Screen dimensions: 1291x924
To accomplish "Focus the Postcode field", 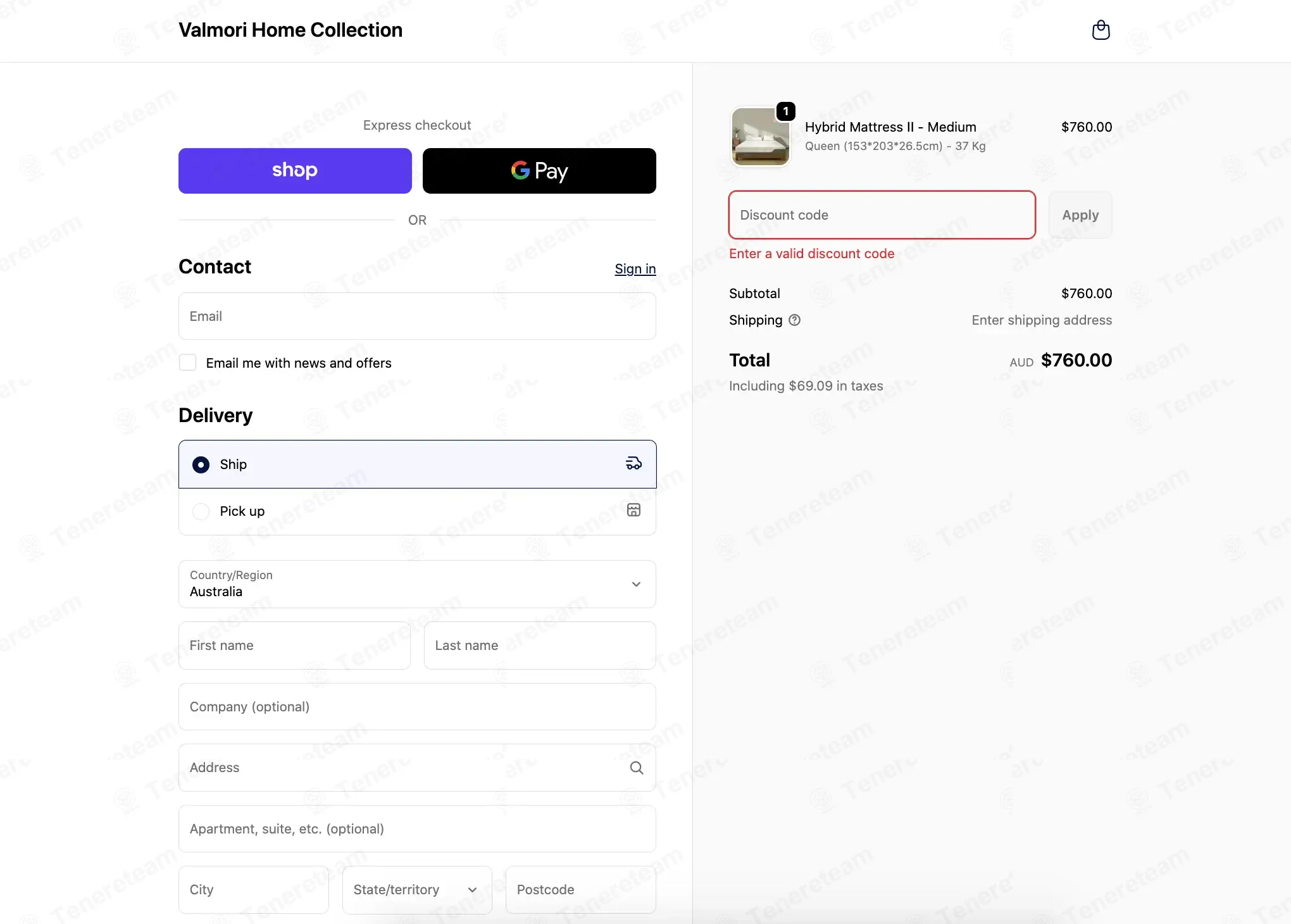I will [580, 890].
